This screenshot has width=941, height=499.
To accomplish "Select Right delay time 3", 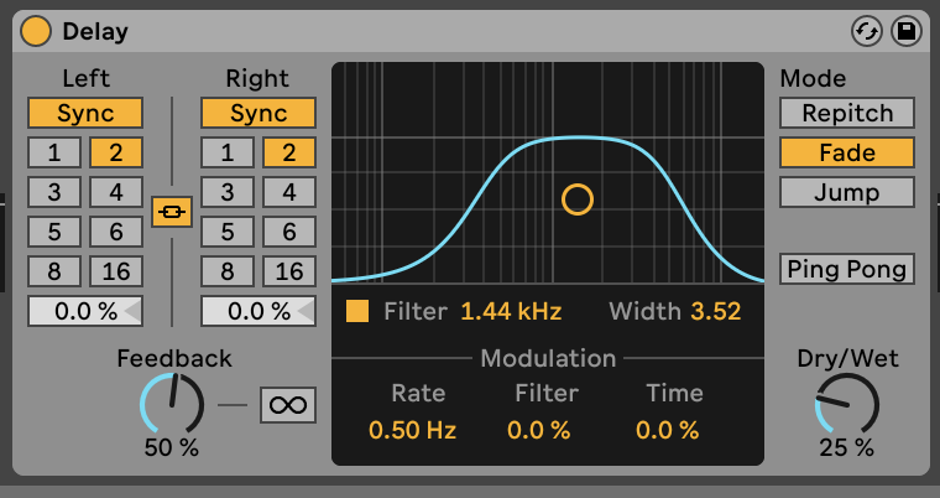I will pos(227,192).
